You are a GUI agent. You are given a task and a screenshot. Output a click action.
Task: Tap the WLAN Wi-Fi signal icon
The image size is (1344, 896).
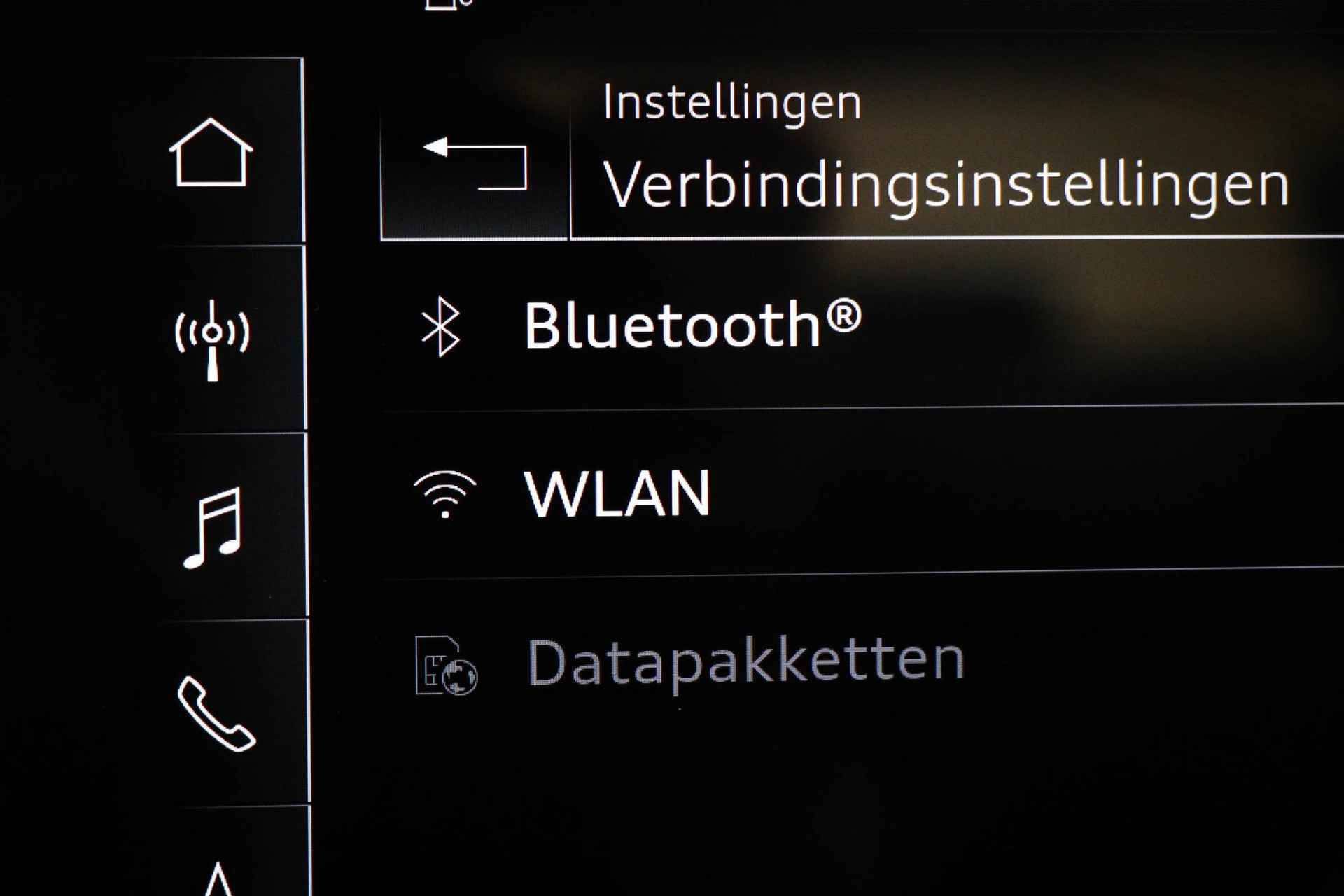pyautogui.click(x=444, y=494)
